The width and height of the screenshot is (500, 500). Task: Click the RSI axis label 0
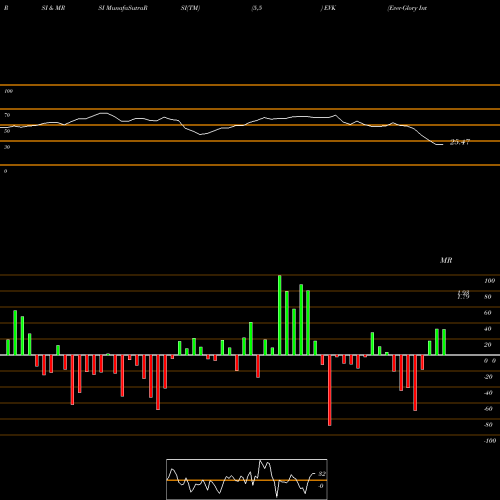point(5,171)
